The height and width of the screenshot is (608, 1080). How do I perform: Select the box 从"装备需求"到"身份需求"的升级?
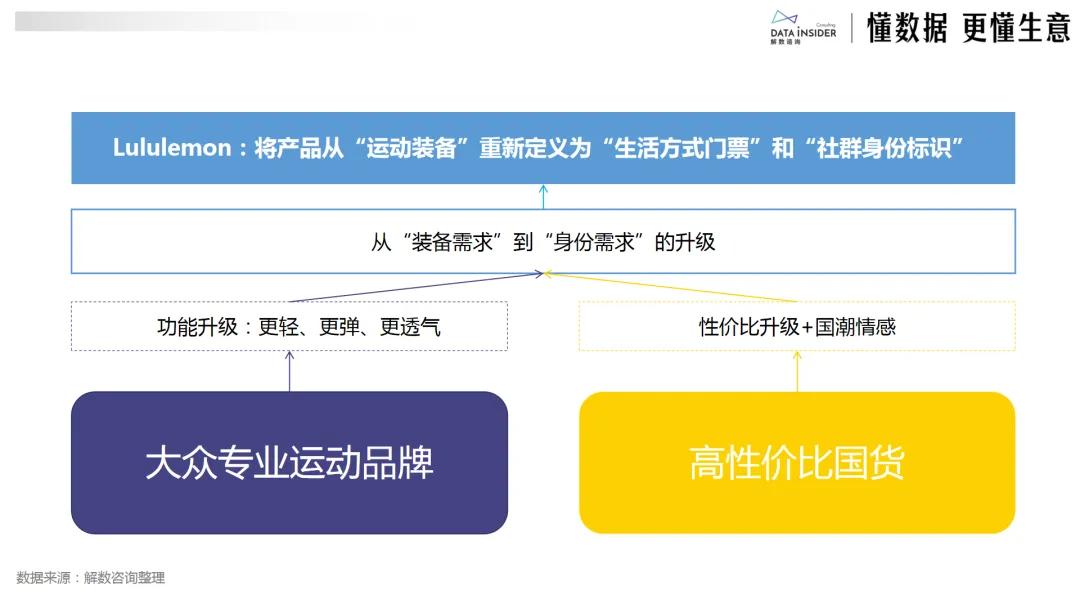(x=543, y=242)
